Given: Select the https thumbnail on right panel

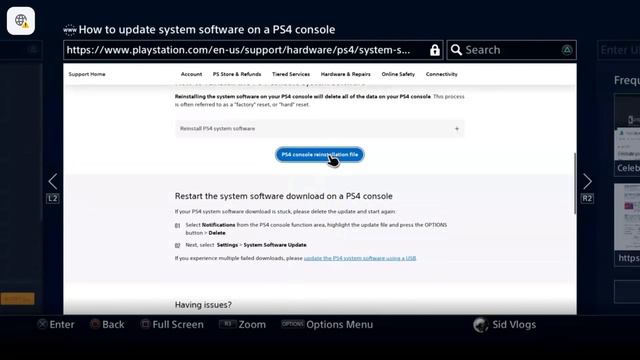Looking at the screenshot, I should pyautogui.click(x=627, y=225).
